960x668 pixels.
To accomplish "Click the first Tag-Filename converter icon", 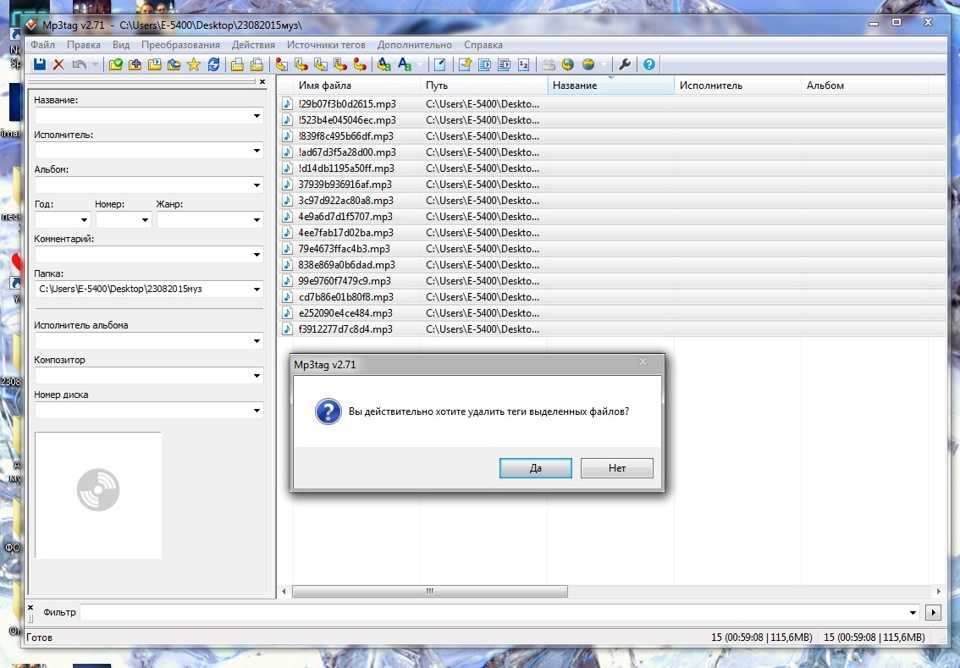I will tap(281, 64).
